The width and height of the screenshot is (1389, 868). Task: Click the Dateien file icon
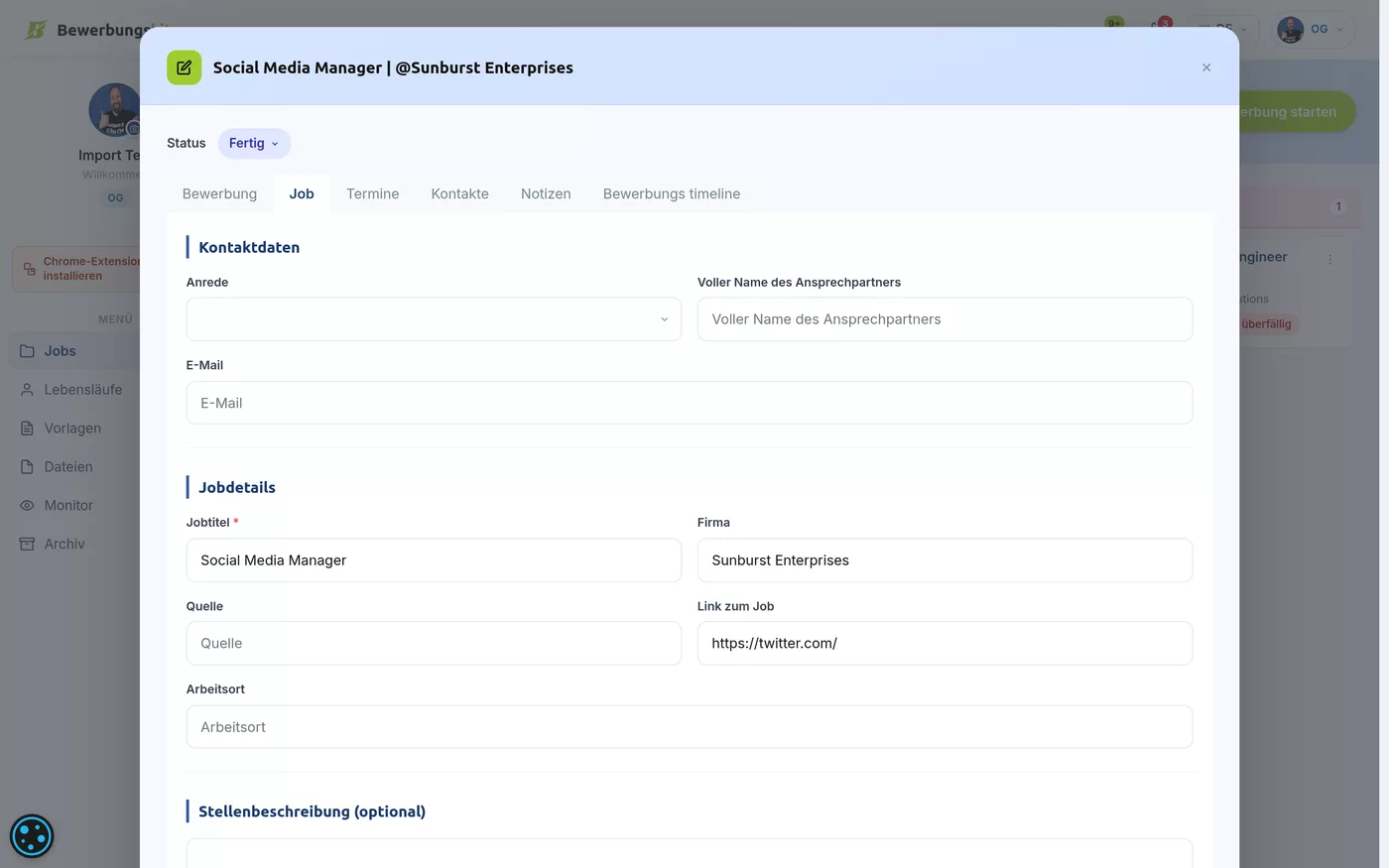pos(27,467)
